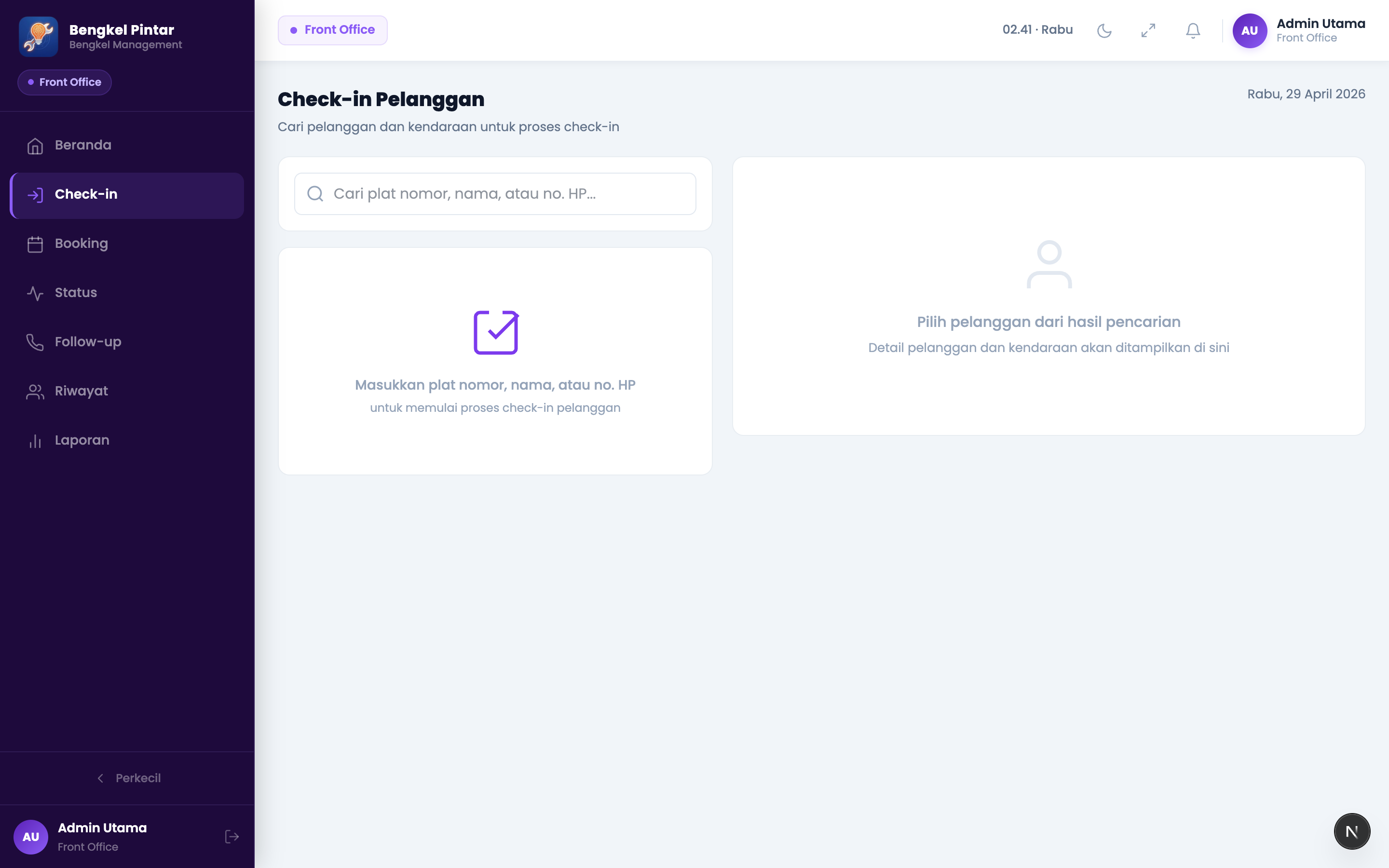Image resolution: width=1389 pixels, height=868 pixels.
Task: Toggle dark mode with the moon icon
Action: click(x=1104, y=30)
